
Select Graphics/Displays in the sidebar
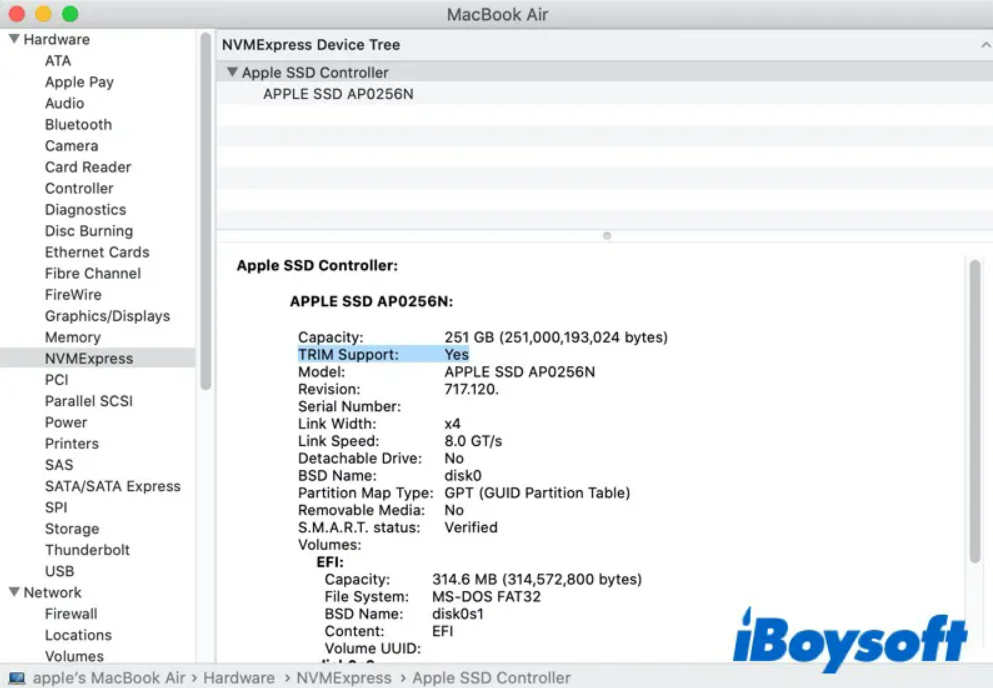107,316
